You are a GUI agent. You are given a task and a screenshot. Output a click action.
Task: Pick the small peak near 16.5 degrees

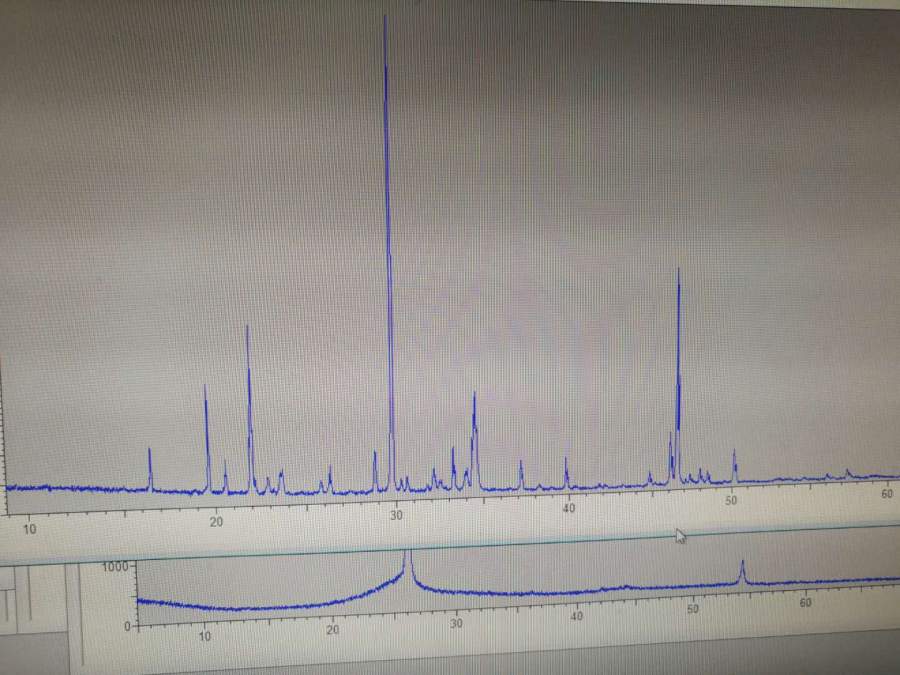[150, 469]
